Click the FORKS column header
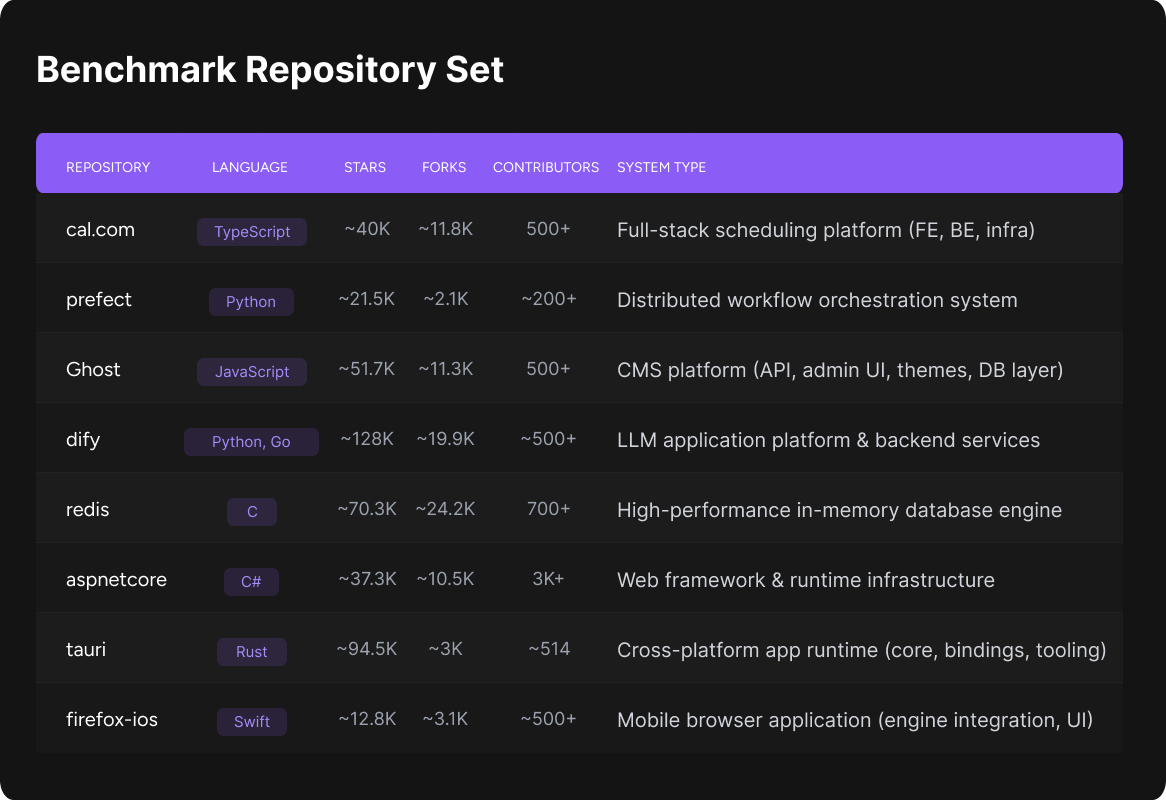 (444, 167)
